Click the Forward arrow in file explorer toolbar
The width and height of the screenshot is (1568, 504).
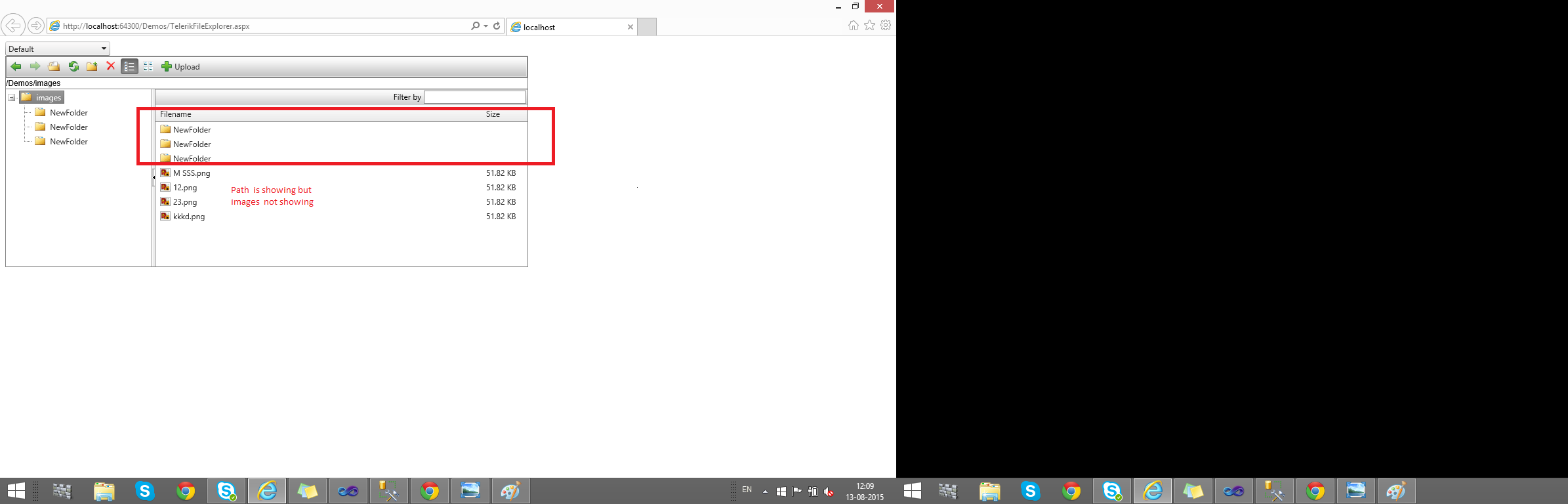pyautogui.click(x=35, y=66)
